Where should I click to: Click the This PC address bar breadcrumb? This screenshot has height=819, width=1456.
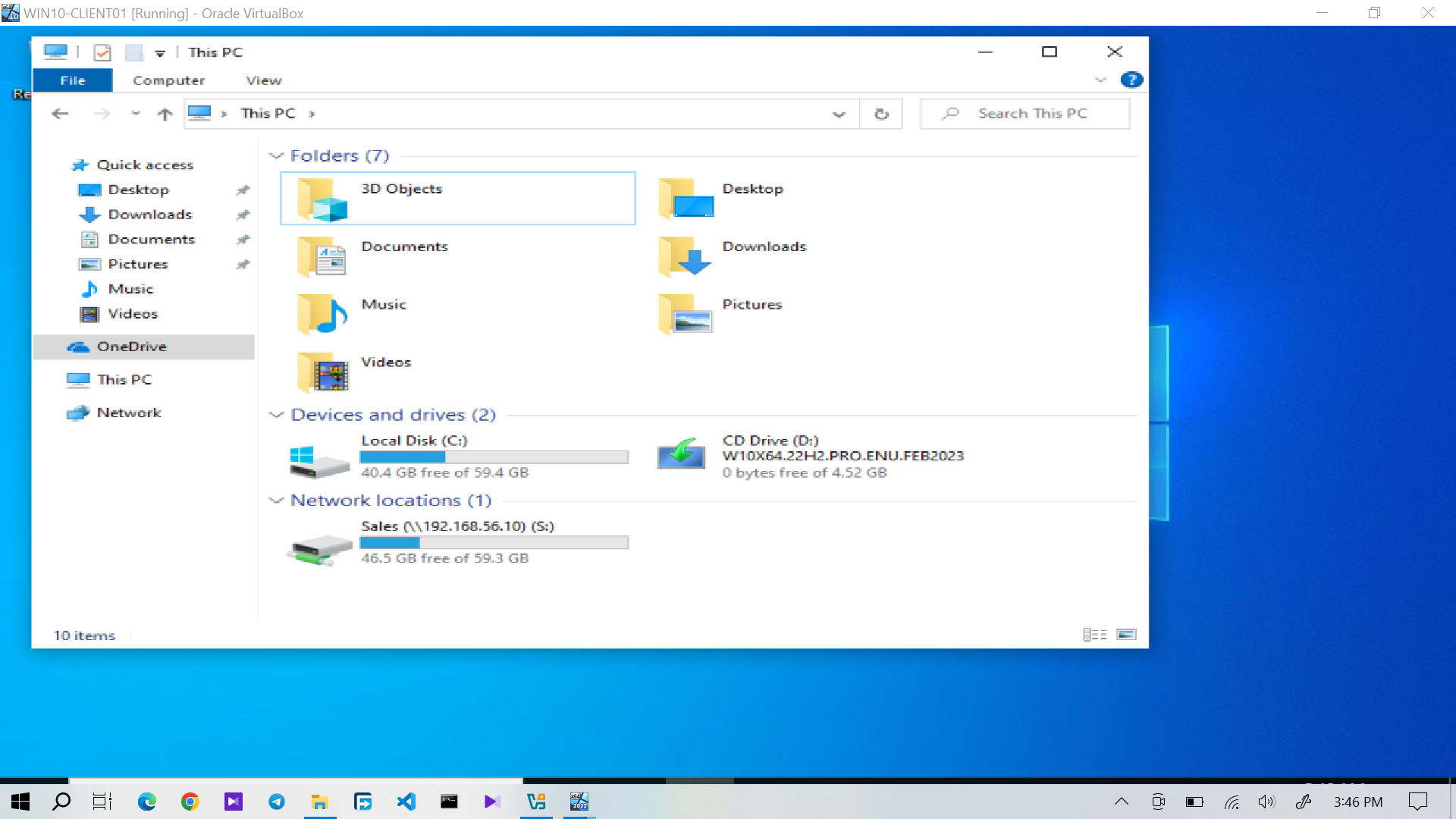[268, 114]
